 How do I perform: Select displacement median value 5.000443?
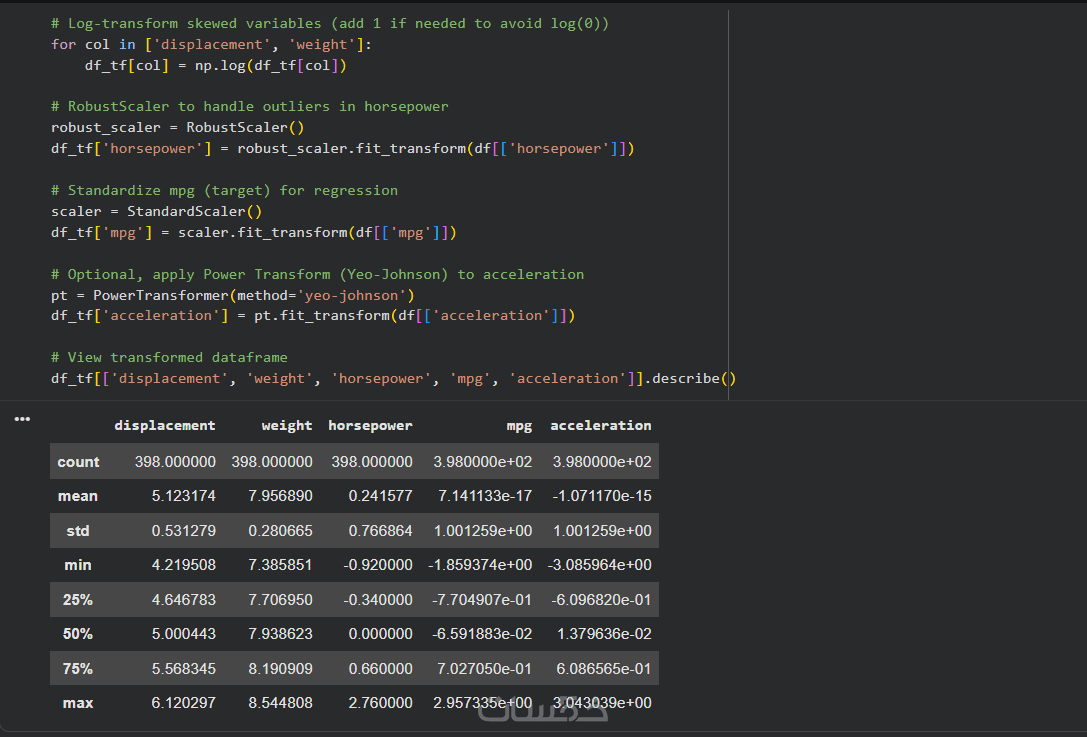click(184, 634)
